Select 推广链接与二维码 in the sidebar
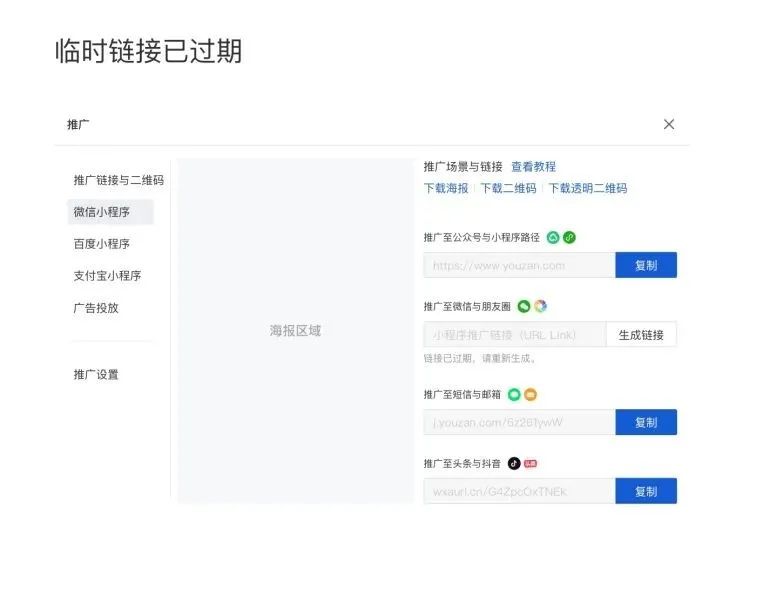This screenshot has width=773, height=596. pyautogui.click(x=119, y=180)
